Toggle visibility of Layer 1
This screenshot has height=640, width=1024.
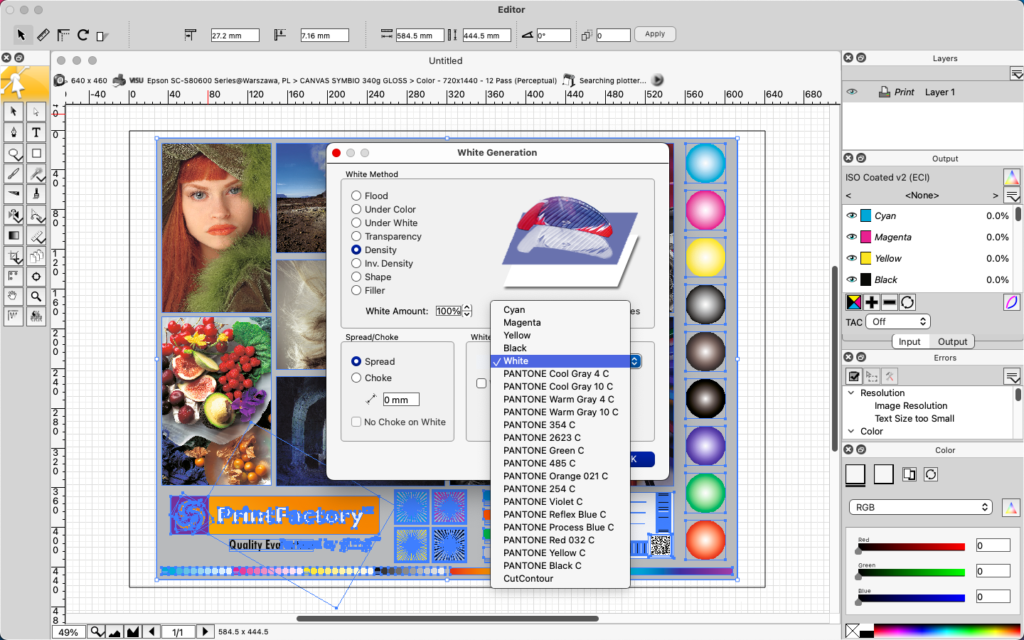pos(852,92)
